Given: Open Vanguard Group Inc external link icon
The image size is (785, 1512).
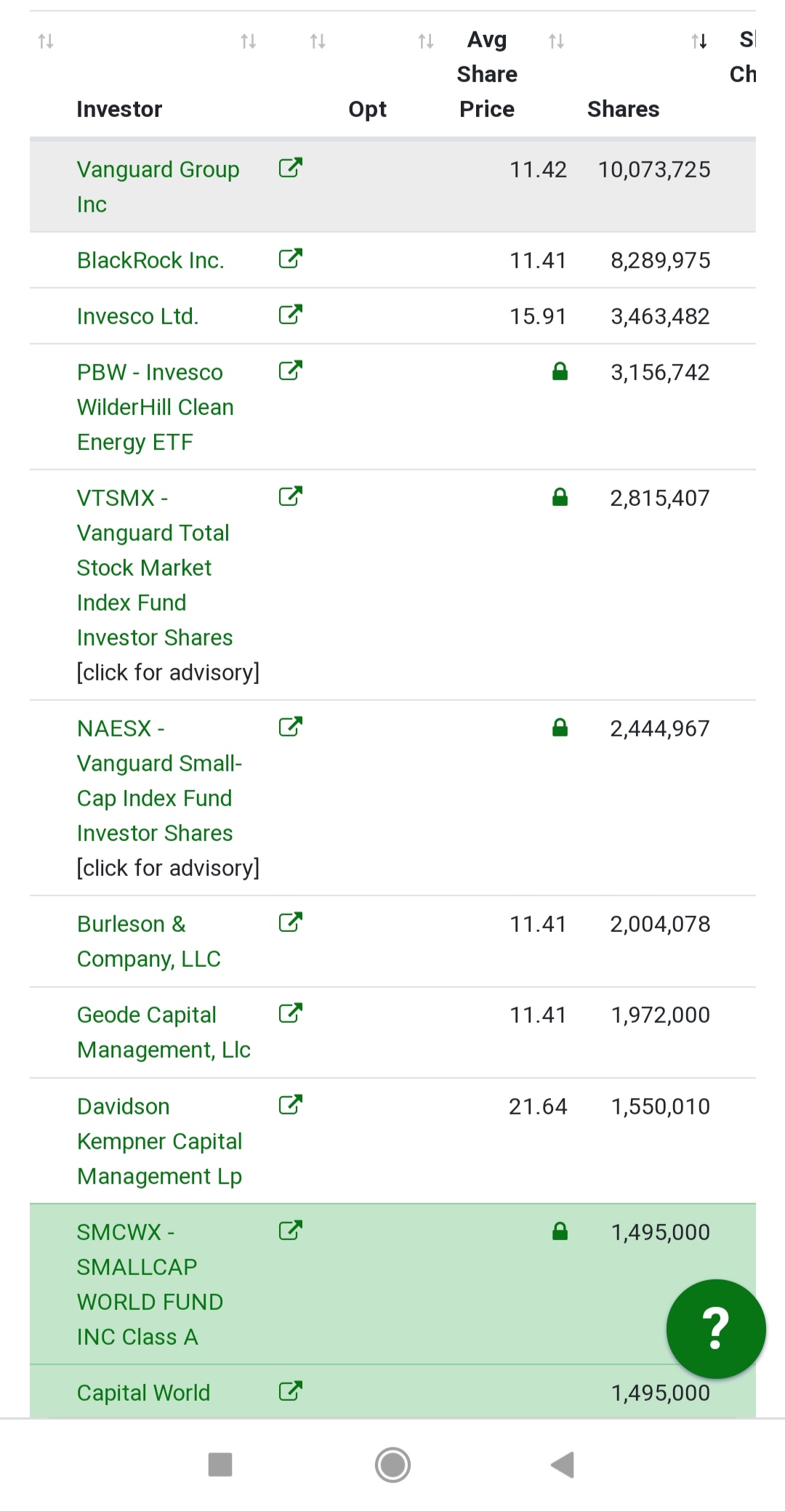Looking at the screenshot, I should tap(290, 168).
